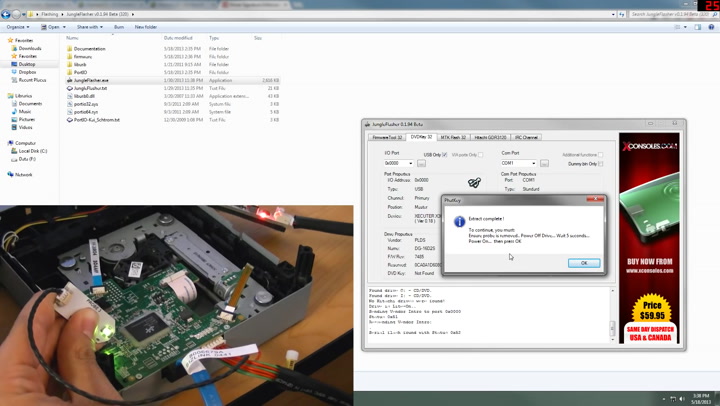Click the Explorer search input field
This screenshot has height=406, width=720.
pyautogui.click(x=668, y=14)
